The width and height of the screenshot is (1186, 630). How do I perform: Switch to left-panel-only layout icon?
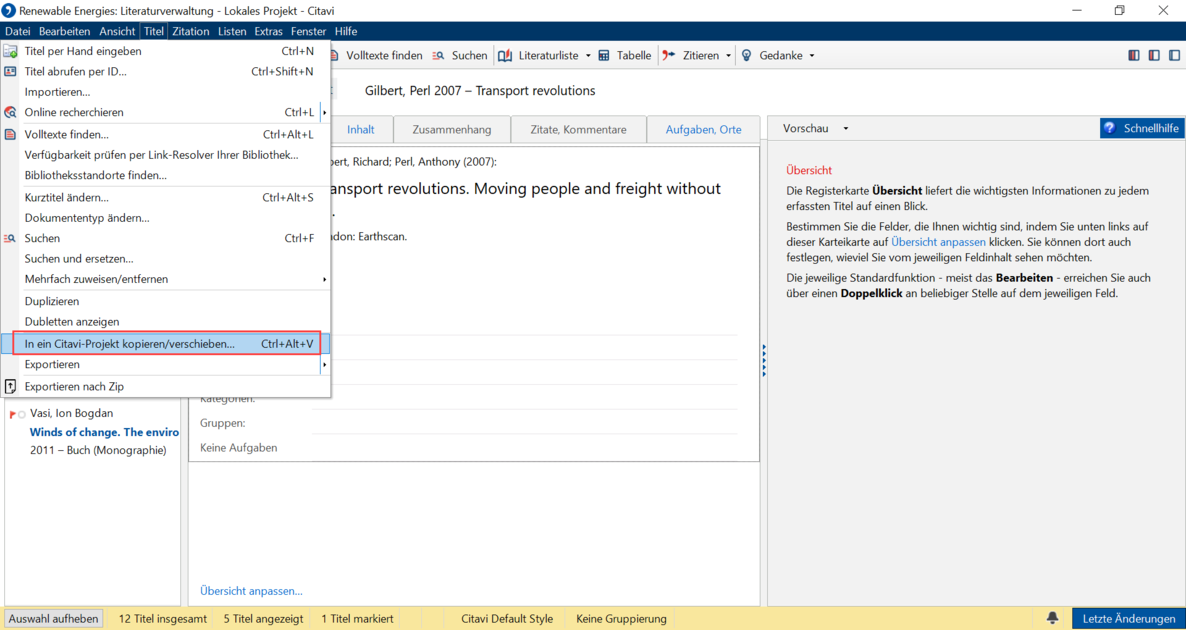point(1133,55)
